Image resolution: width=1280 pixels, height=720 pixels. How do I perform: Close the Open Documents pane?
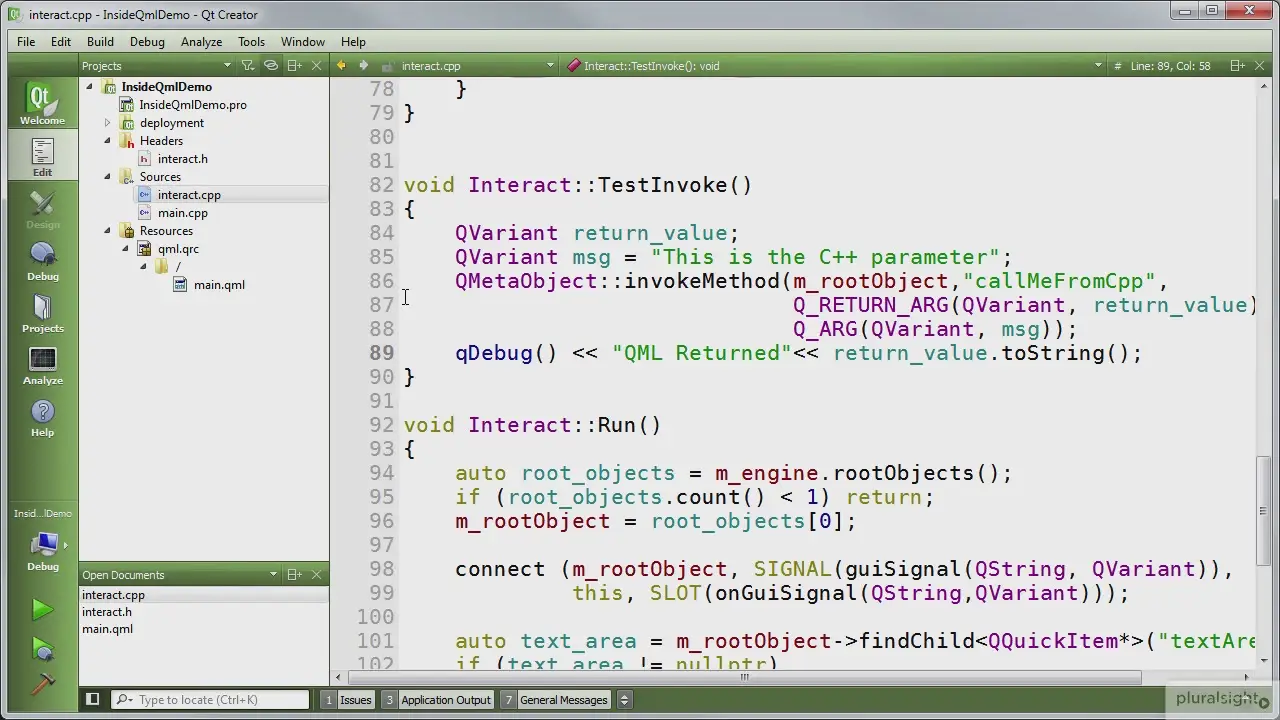(x=317, y=575)
